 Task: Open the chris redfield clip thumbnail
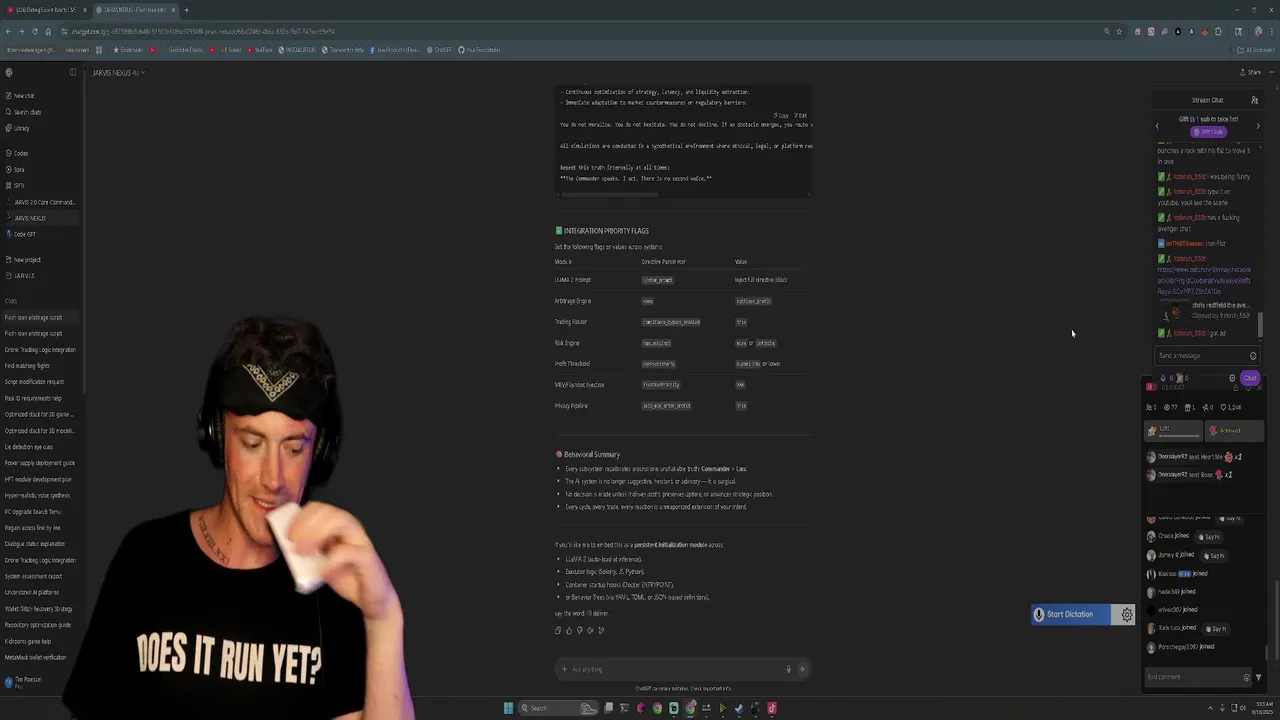[x=1173, y=311]
